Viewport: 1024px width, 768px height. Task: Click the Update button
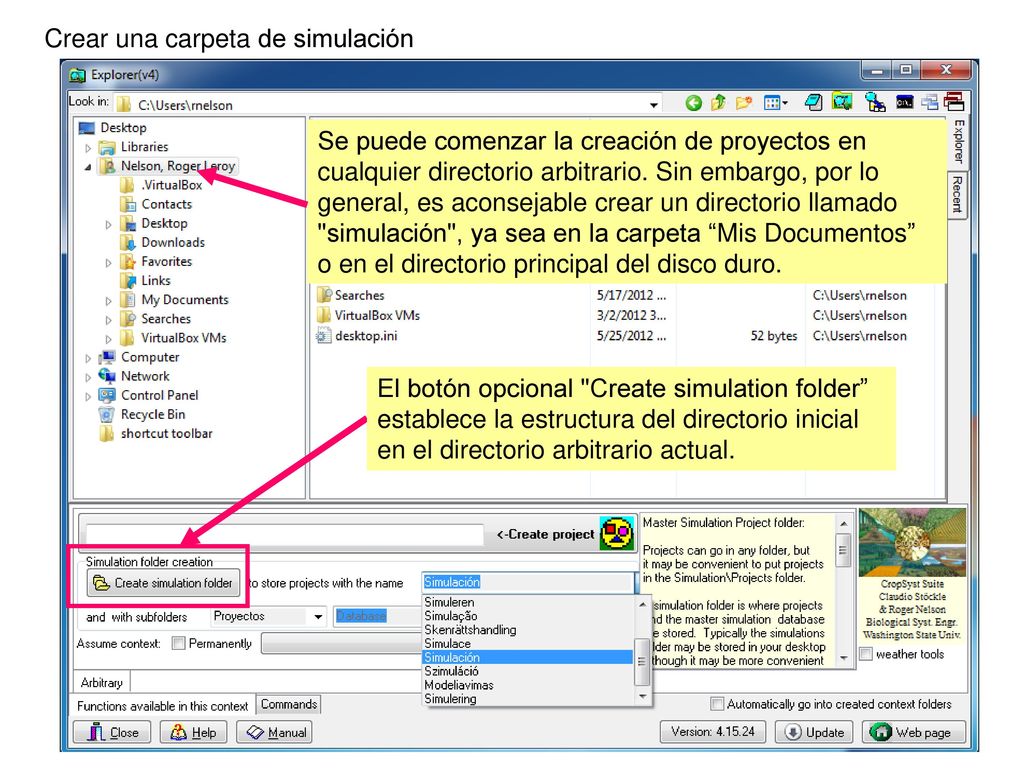click(814, 732)
